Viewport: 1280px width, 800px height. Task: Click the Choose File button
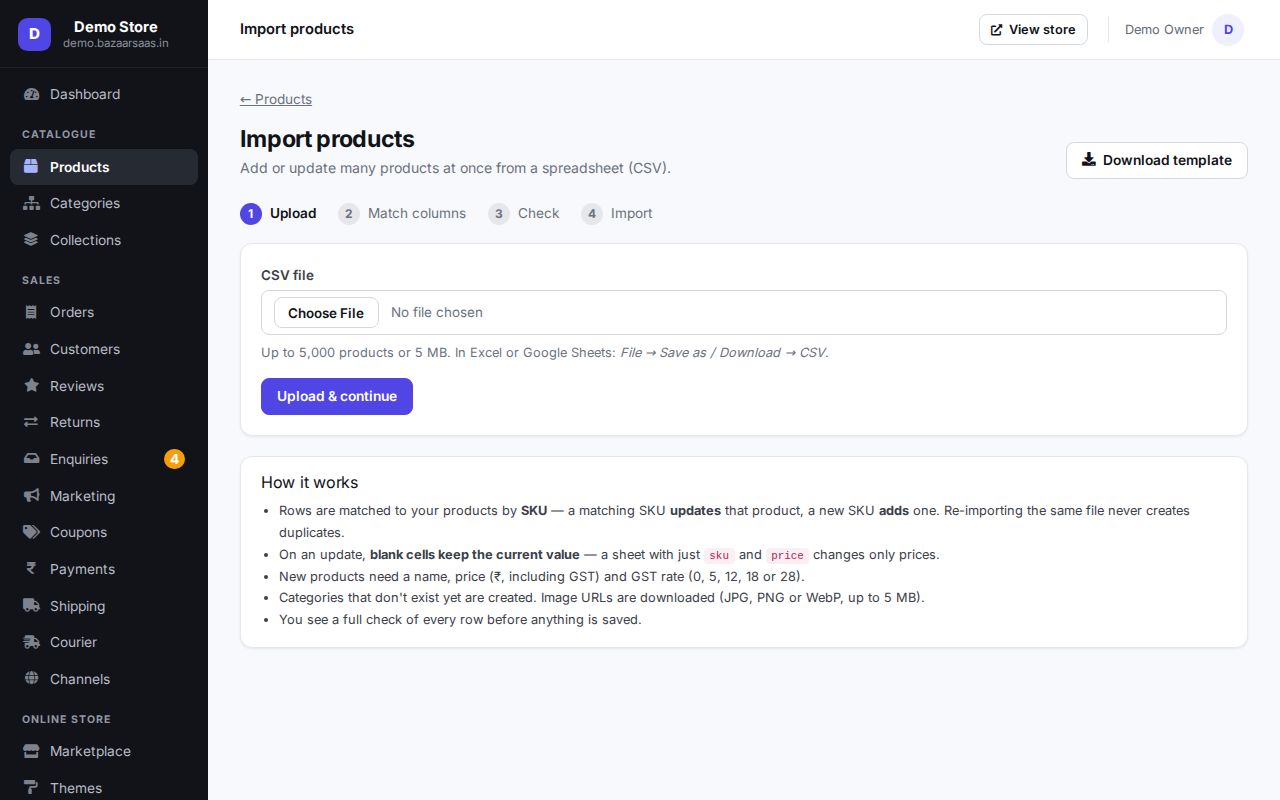[x=326, y=313]
